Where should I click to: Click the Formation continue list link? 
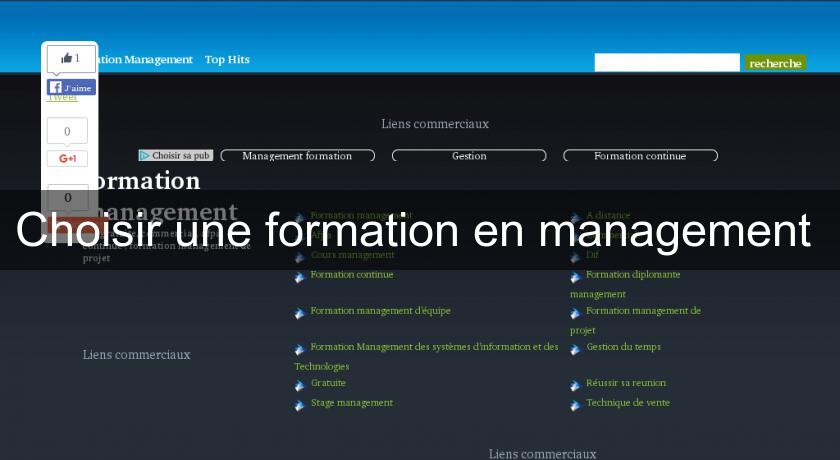pos(352,275)
